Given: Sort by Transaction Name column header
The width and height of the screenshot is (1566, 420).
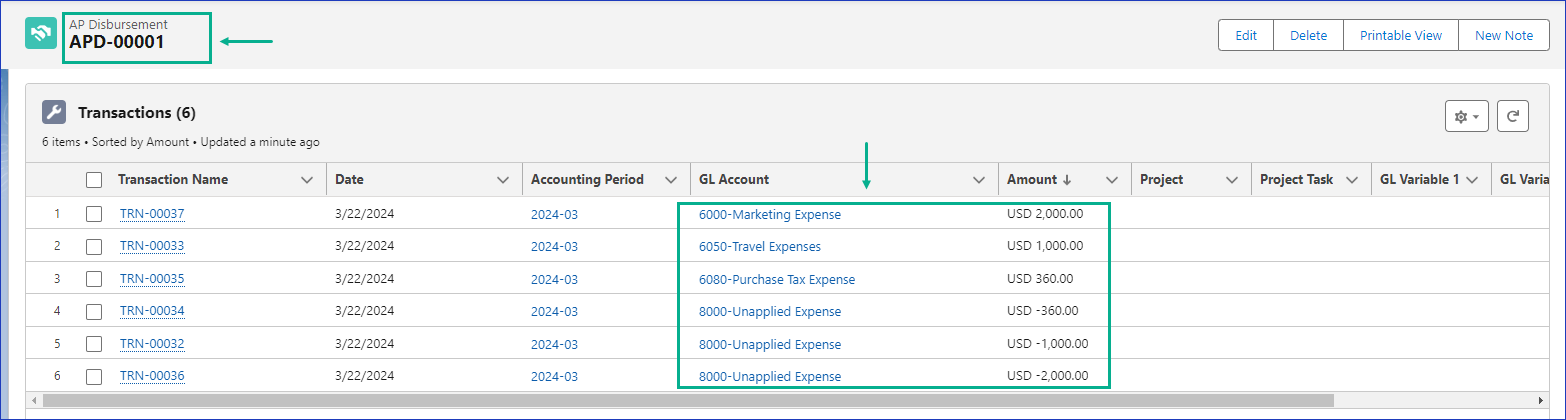Looking at the screenshot, I should pos(173,180).
